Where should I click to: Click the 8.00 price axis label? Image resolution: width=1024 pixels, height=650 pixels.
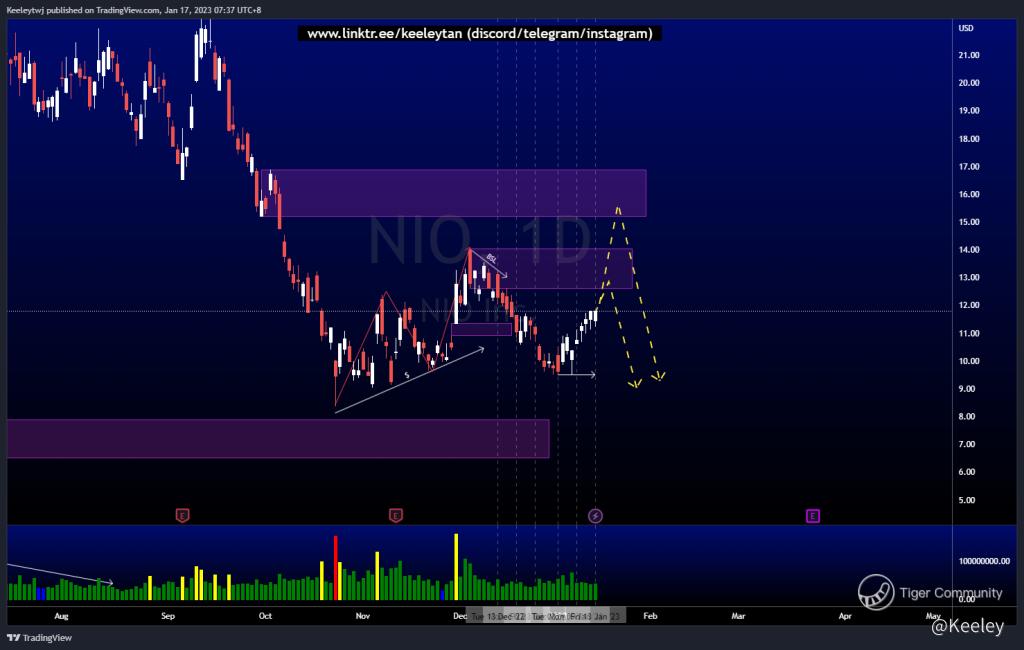(967, 416)
